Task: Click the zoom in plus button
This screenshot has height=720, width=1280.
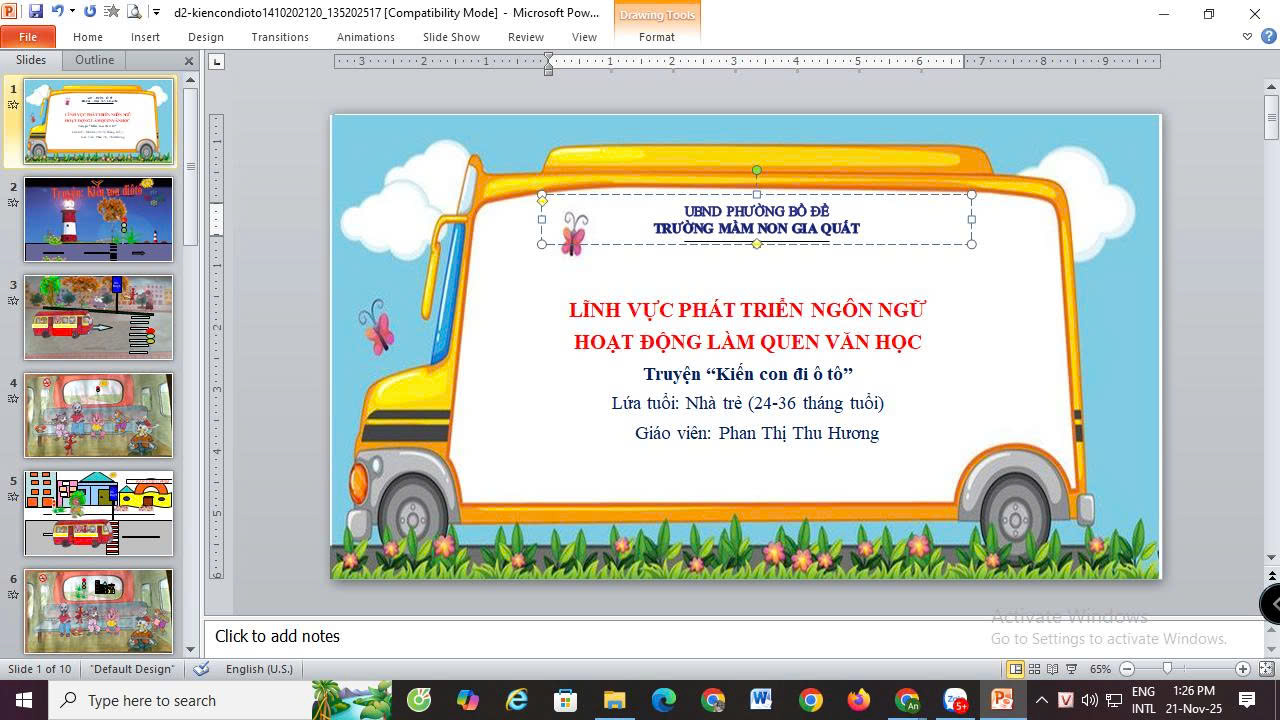Action: (1243, 669)
